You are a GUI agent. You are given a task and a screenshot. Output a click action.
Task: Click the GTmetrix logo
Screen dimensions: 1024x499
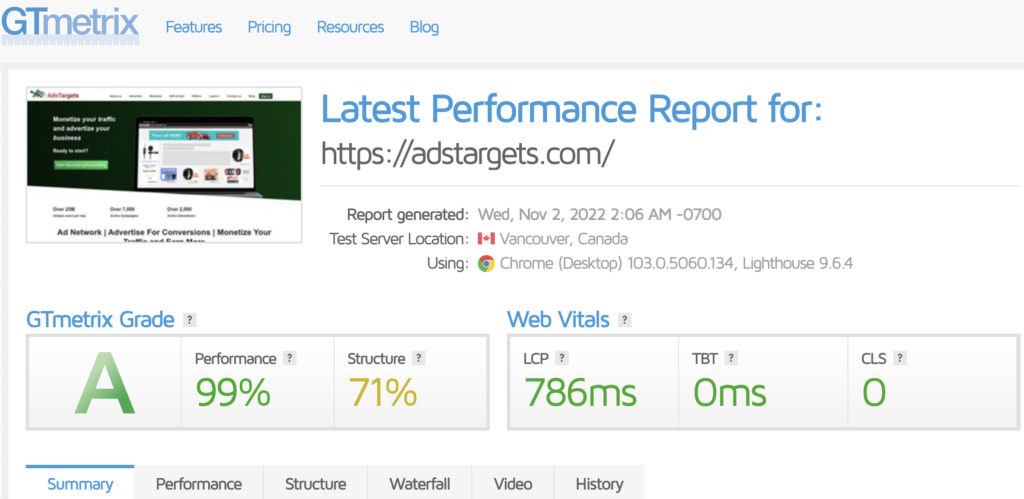70,24
